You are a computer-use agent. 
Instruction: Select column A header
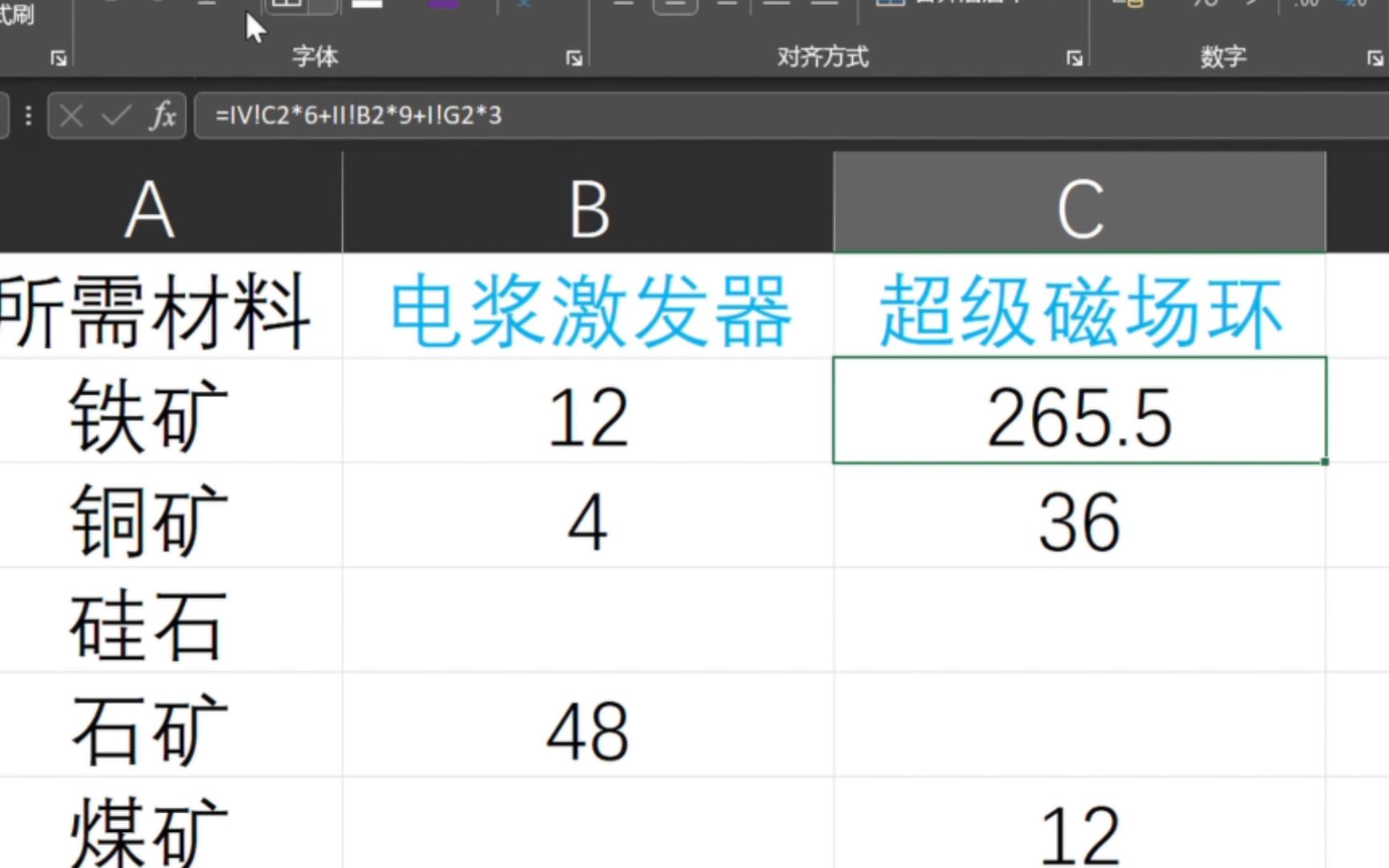click(x=170, y=203)
